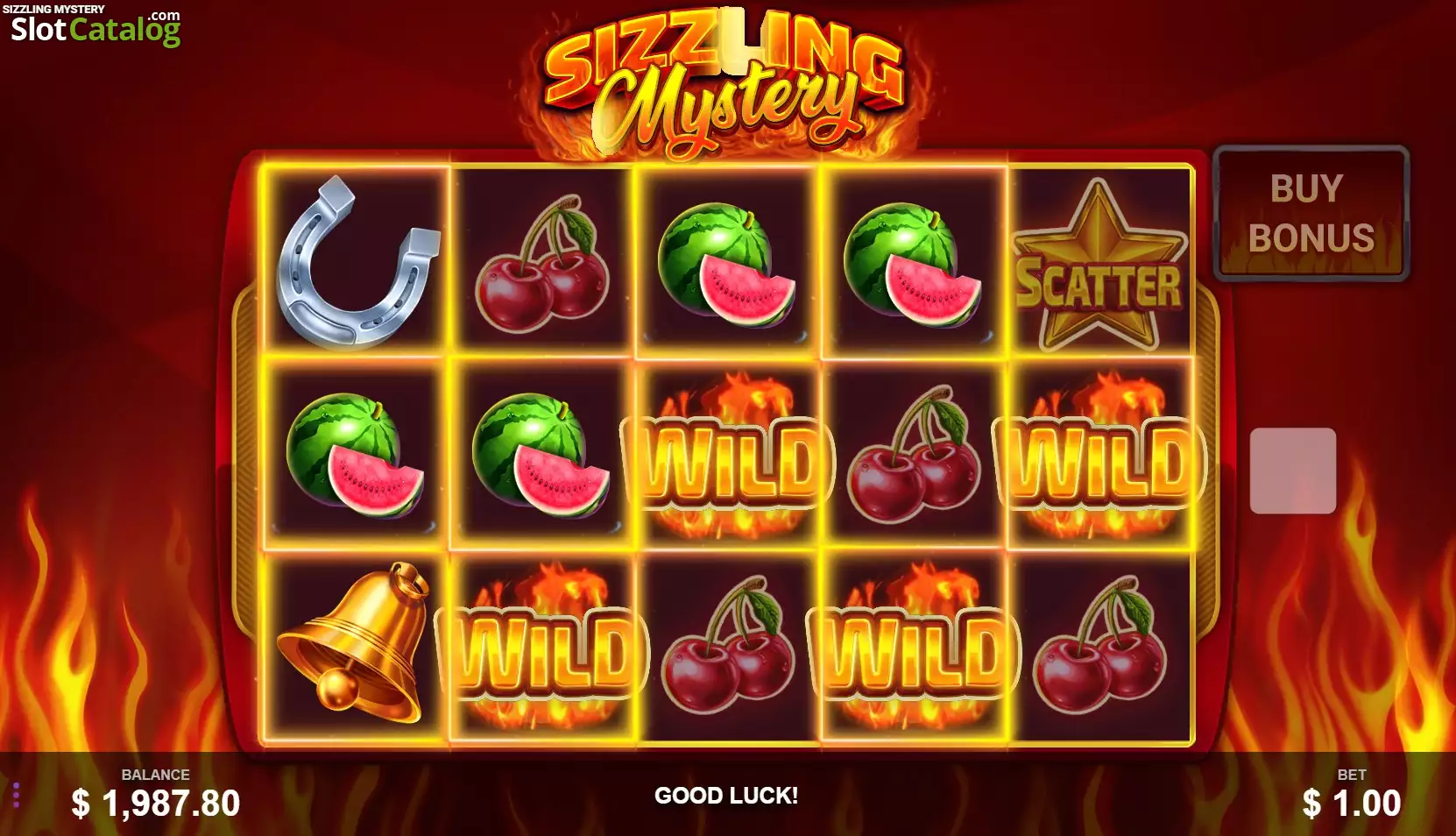Open the SlotCatalog.com logo link
1456x836 pixels.
pyautogui.click(x=93, y=25)
